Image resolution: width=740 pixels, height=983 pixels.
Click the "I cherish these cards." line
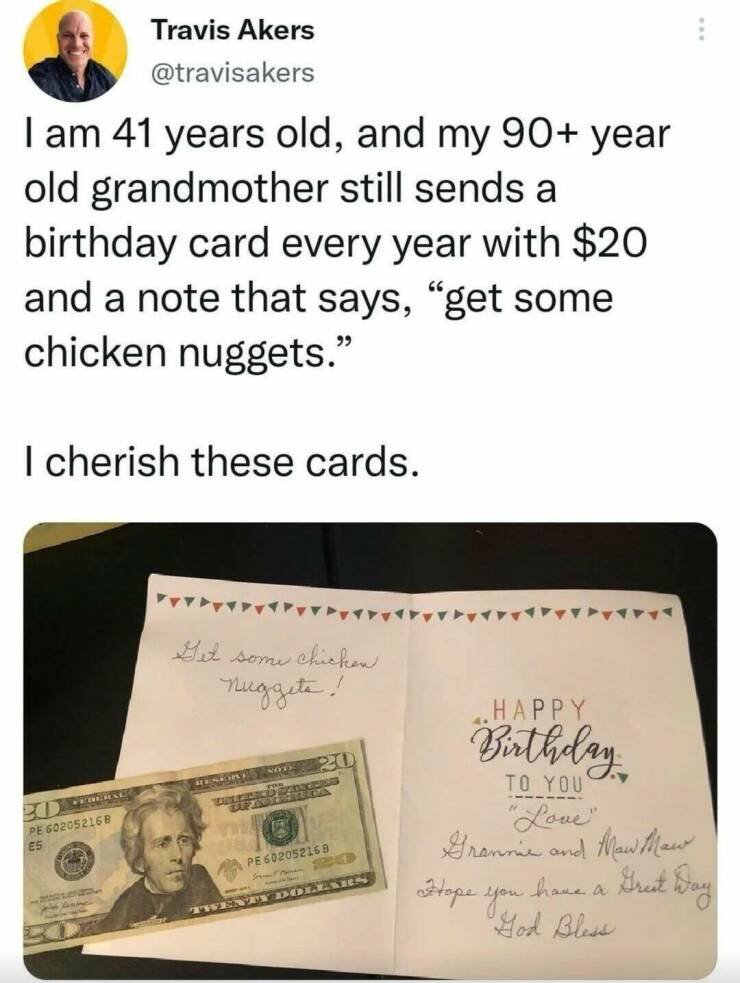coord(221,461)
